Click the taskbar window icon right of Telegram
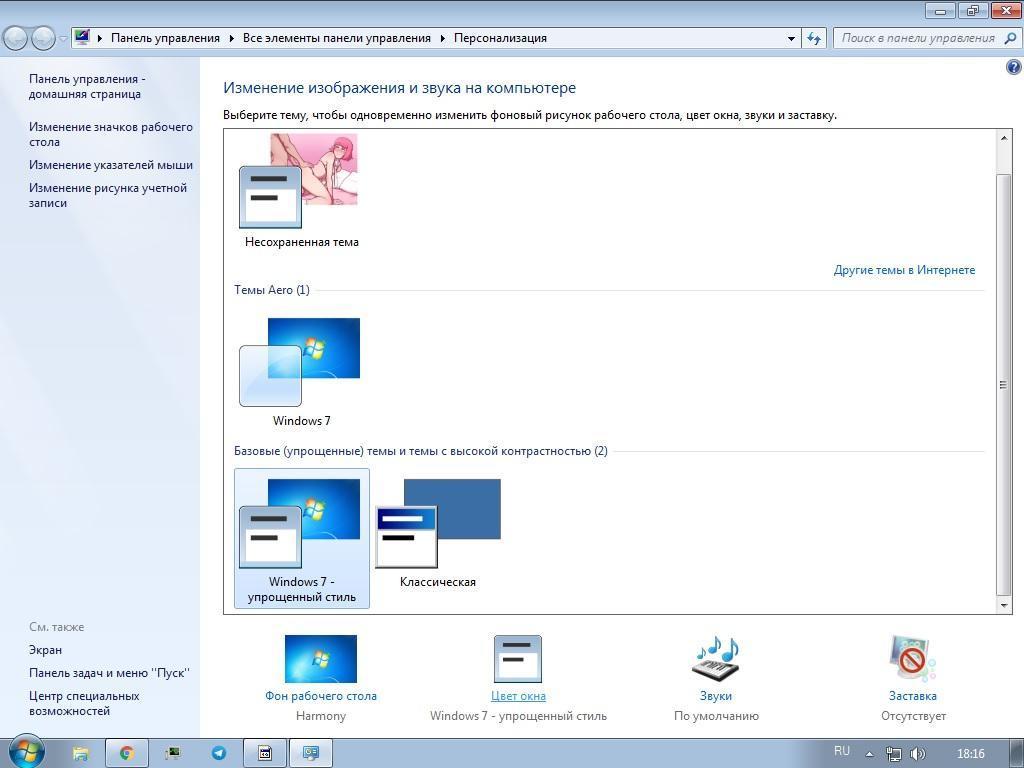This screenshot has height=768, width=1024. (x=265, y=754)
